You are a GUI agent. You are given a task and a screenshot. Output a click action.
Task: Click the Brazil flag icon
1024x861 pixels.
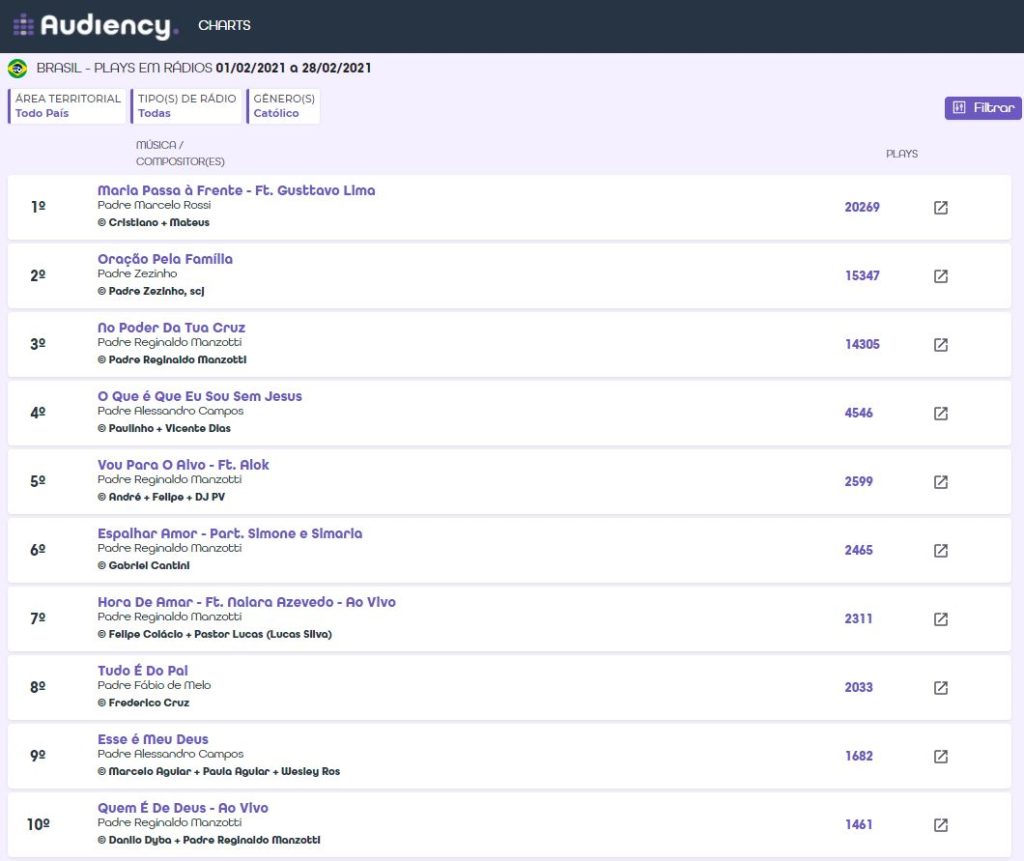coord(17,69)
